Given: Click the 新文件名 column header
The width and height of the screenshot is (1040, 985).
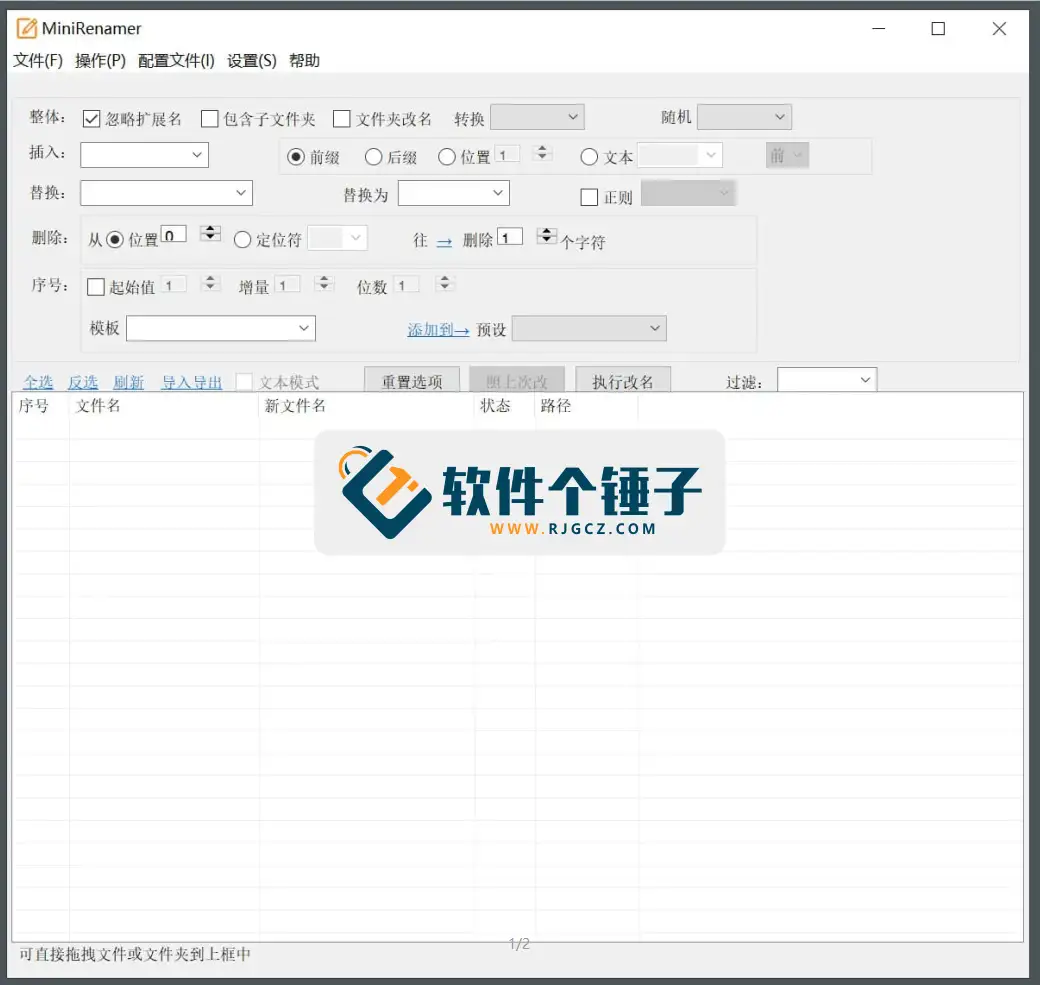Looking at the screenshot, I should [x=366, y=405].
